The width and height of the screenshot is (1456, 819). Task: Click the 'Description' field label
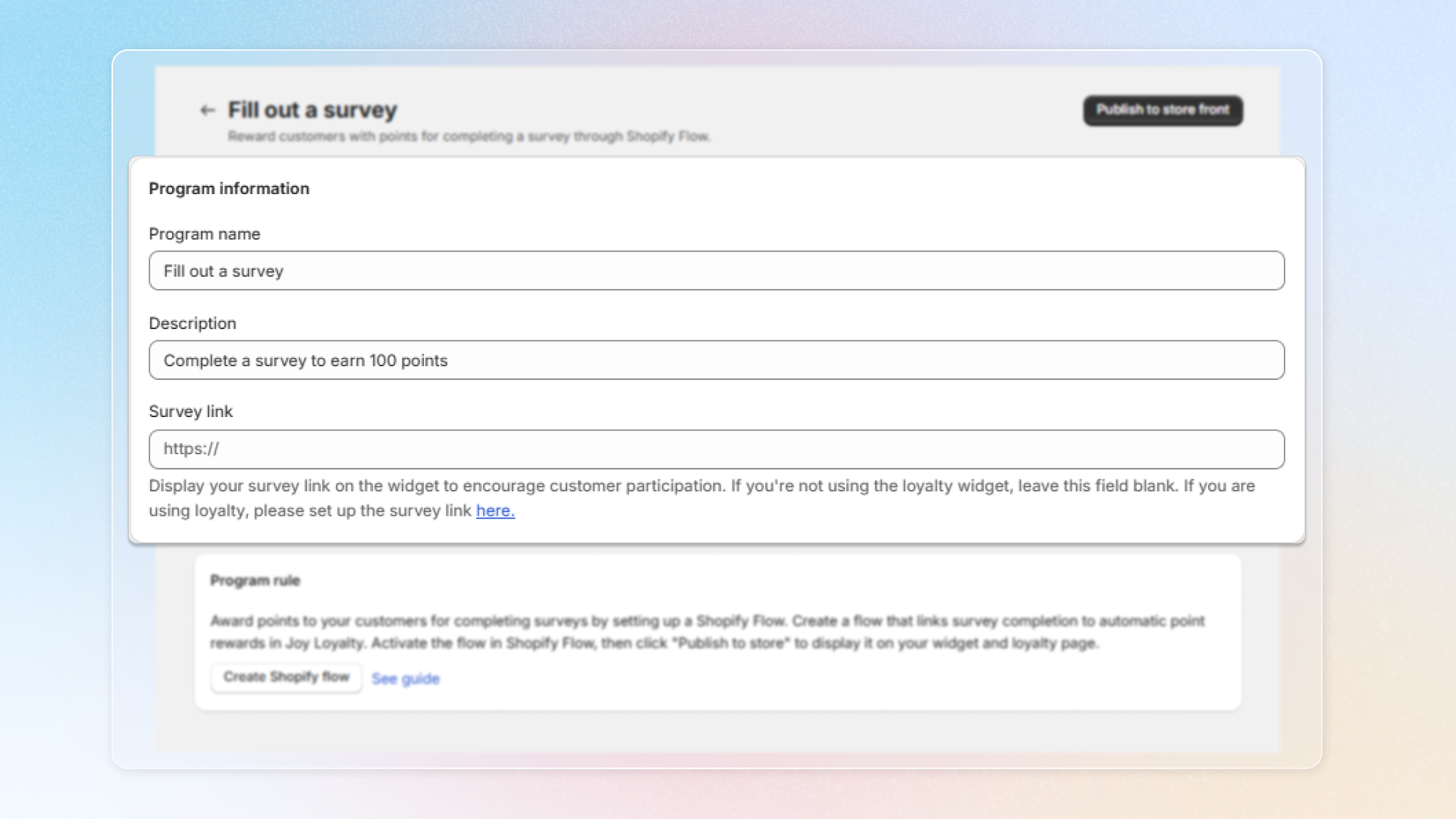192,324
